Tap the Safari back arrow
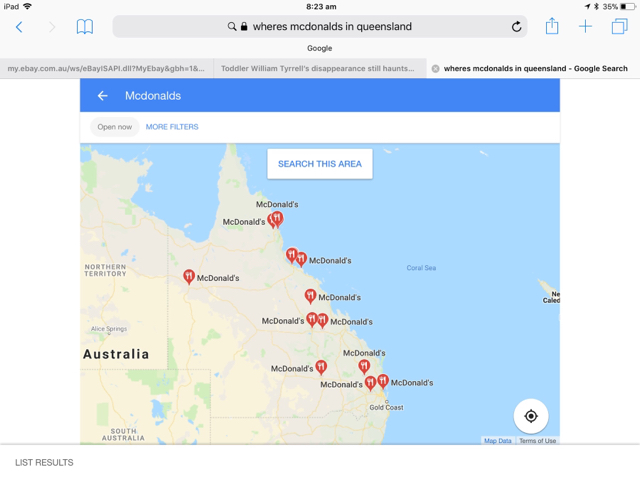 [x=19, y=27]
